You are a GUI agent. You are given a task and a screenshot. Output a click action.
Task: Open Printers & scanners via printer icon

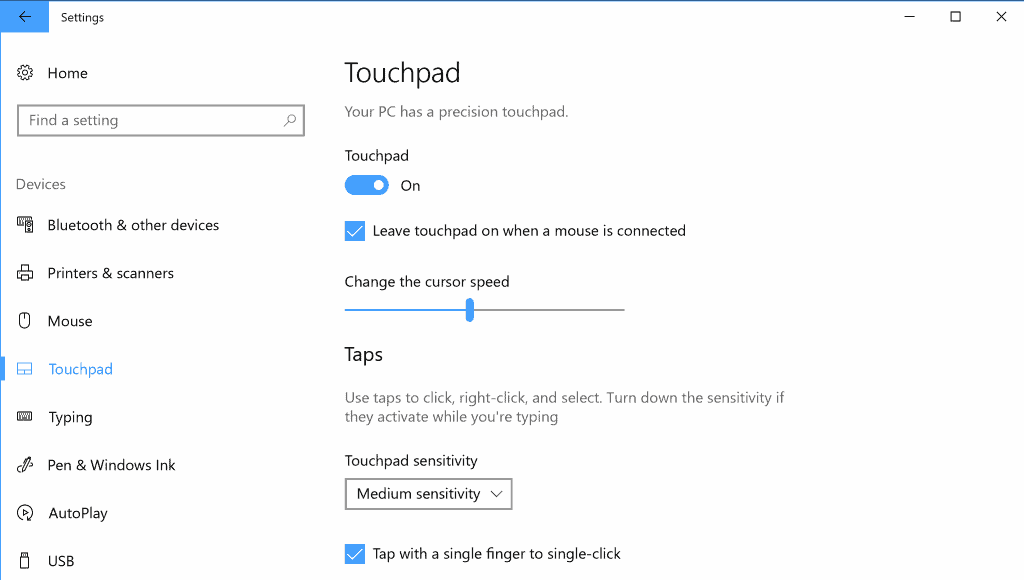coord(25,273)
